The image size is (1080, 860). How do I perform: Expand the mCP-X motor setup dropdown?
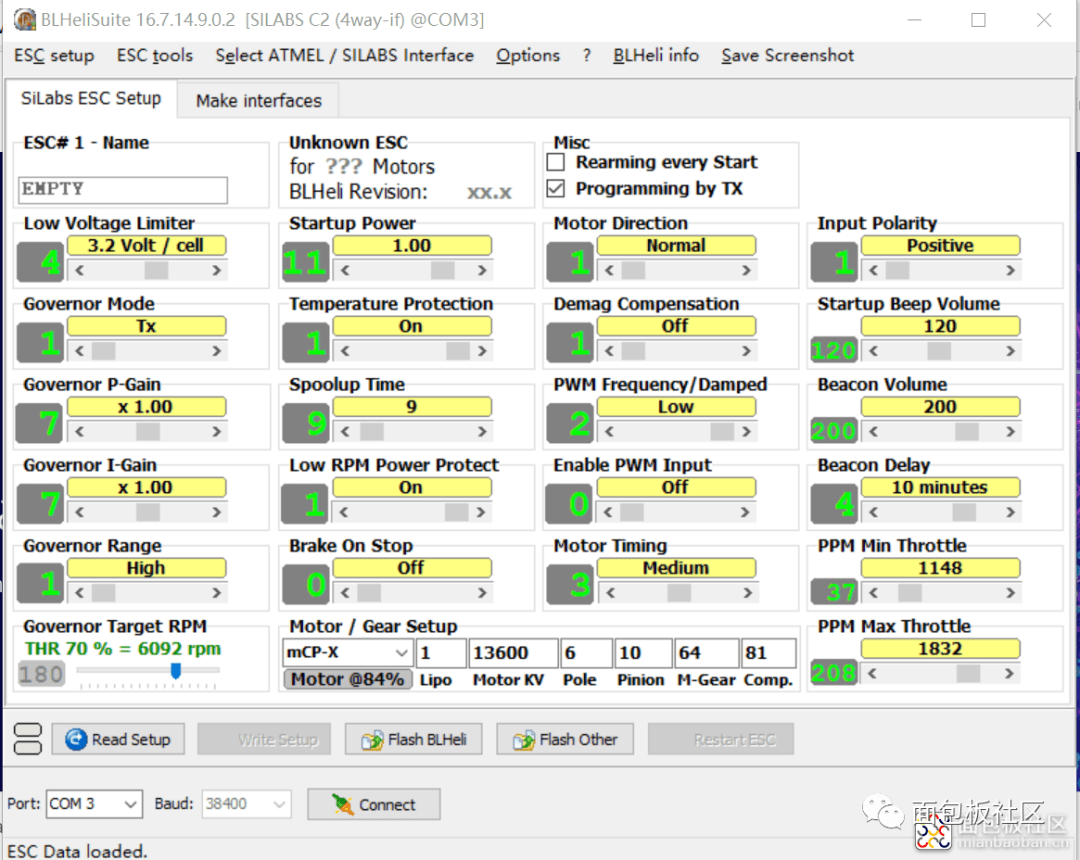(347, 652)
